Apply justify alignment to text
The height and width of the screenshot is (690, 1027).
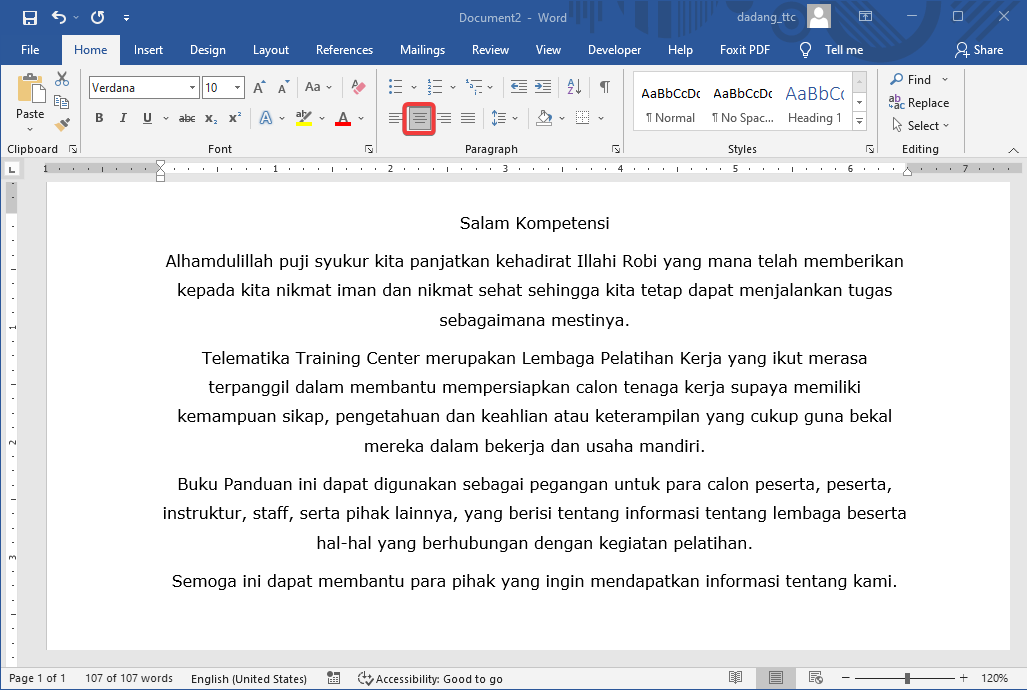pyautogui.click(x=468, y=118)
